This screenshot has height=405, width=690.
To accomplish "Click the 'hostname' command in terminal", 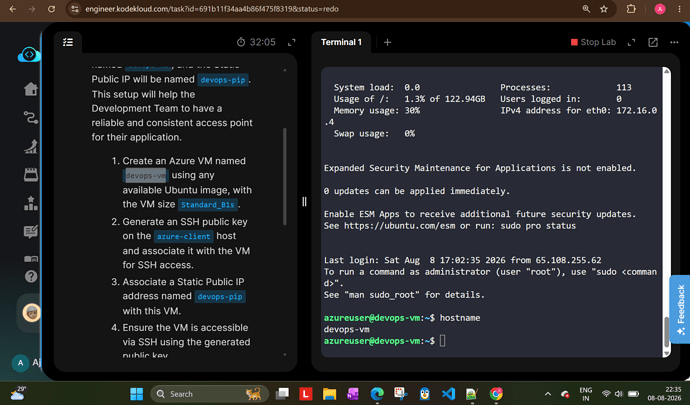I will coord(460,318).
